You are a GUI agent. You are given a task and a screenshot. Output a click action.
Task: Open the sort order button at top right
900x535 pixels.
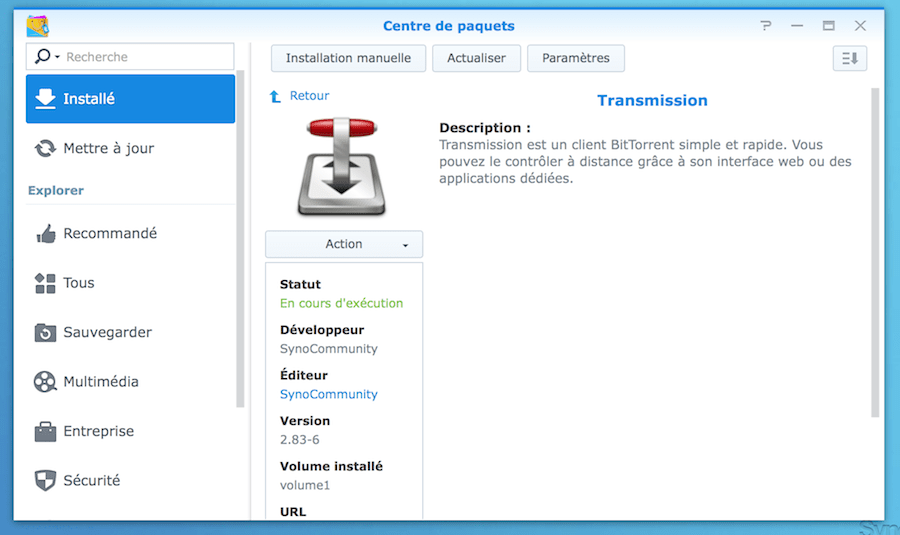[x=849, y=58]
